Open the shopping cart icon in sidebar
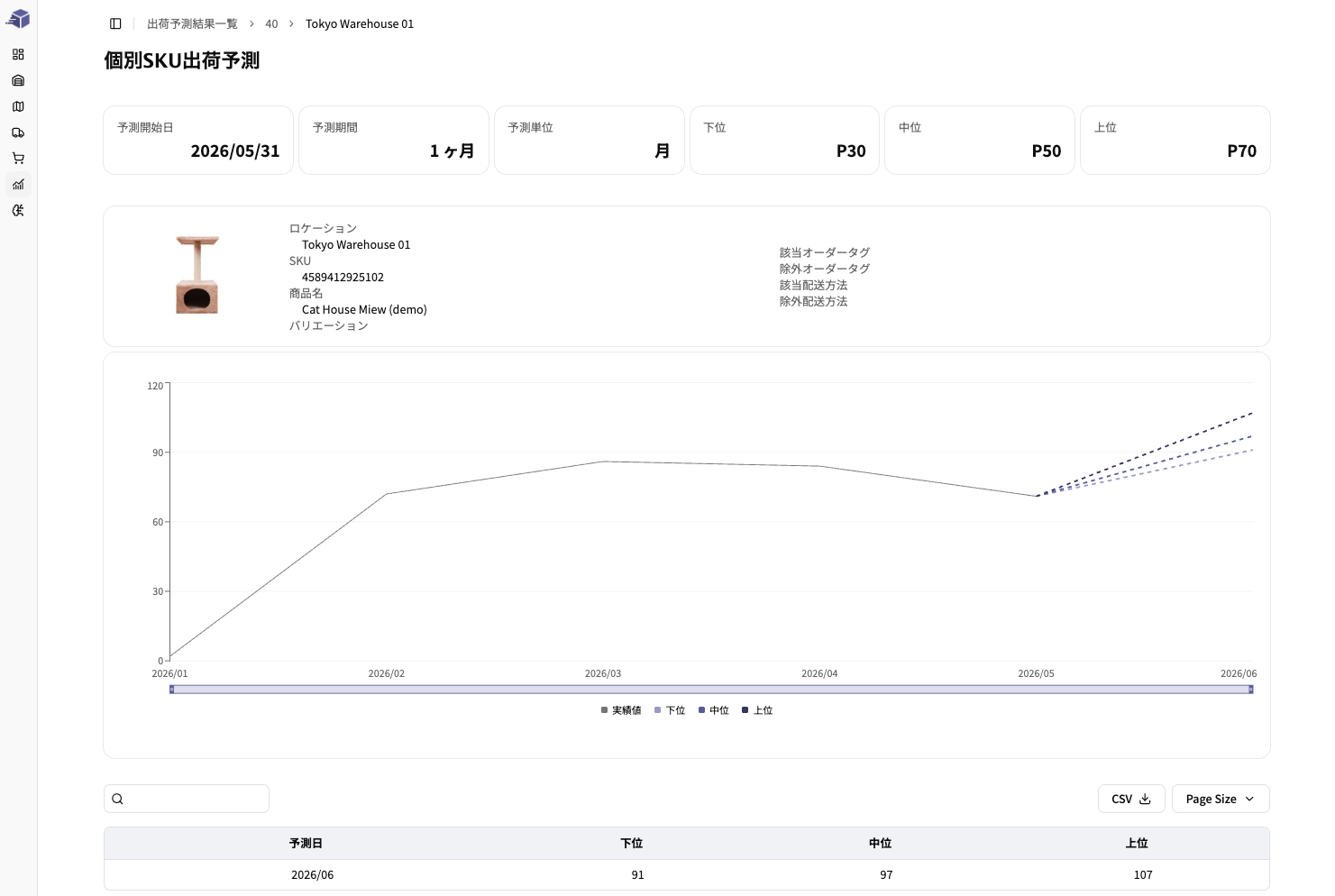1335x896 pixels. click(x=18, y=158)
